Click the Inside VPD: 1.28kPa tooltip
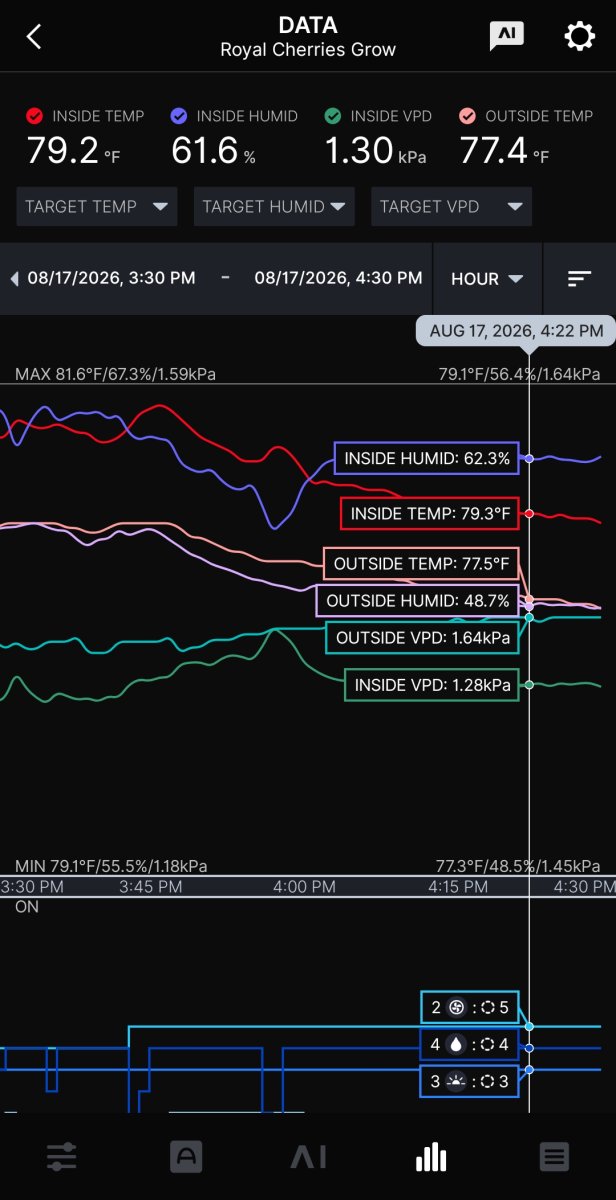The height and width of the screenshot is (1200, 616). (x=432, y=685)
